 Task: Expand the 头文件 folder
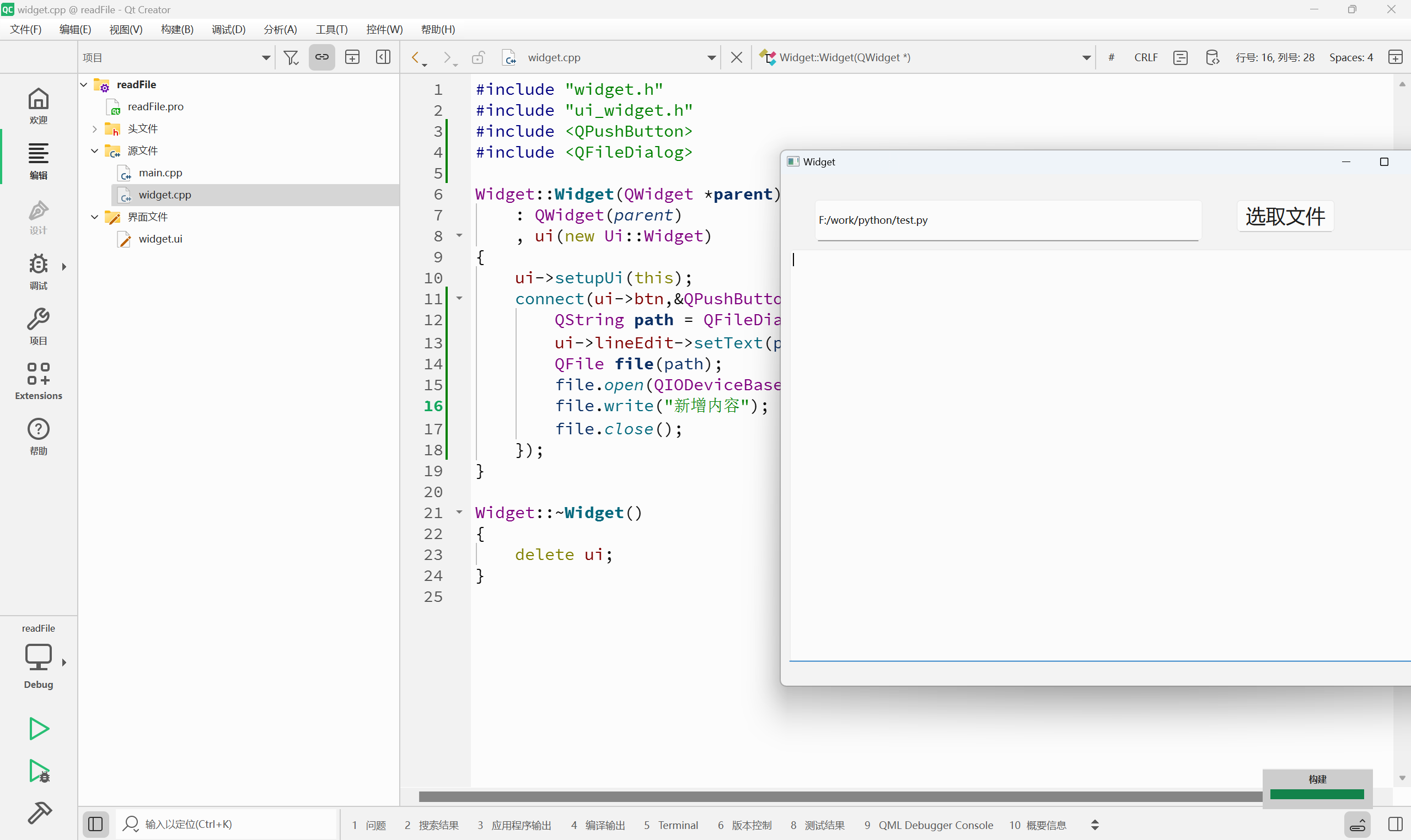click(94, 129)
